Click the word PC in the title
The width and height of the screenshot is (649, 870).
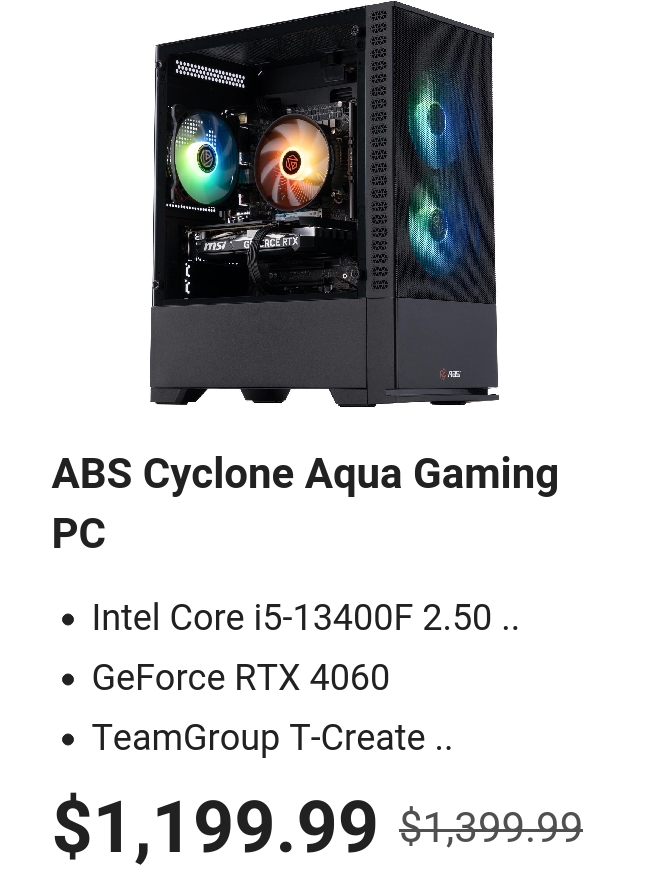coord(79,533)
